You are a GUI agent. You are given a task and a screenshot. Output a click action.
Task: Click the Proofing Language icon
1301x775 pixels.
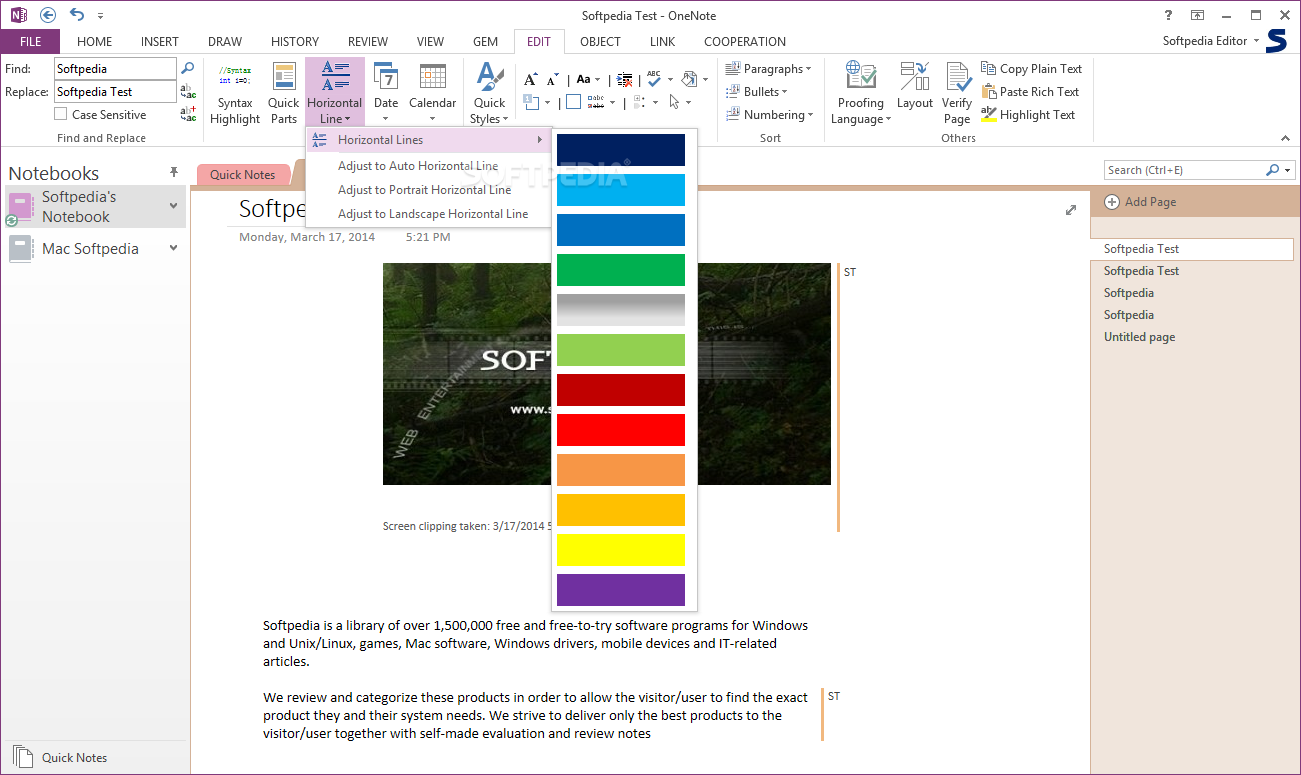click(860, 93)
